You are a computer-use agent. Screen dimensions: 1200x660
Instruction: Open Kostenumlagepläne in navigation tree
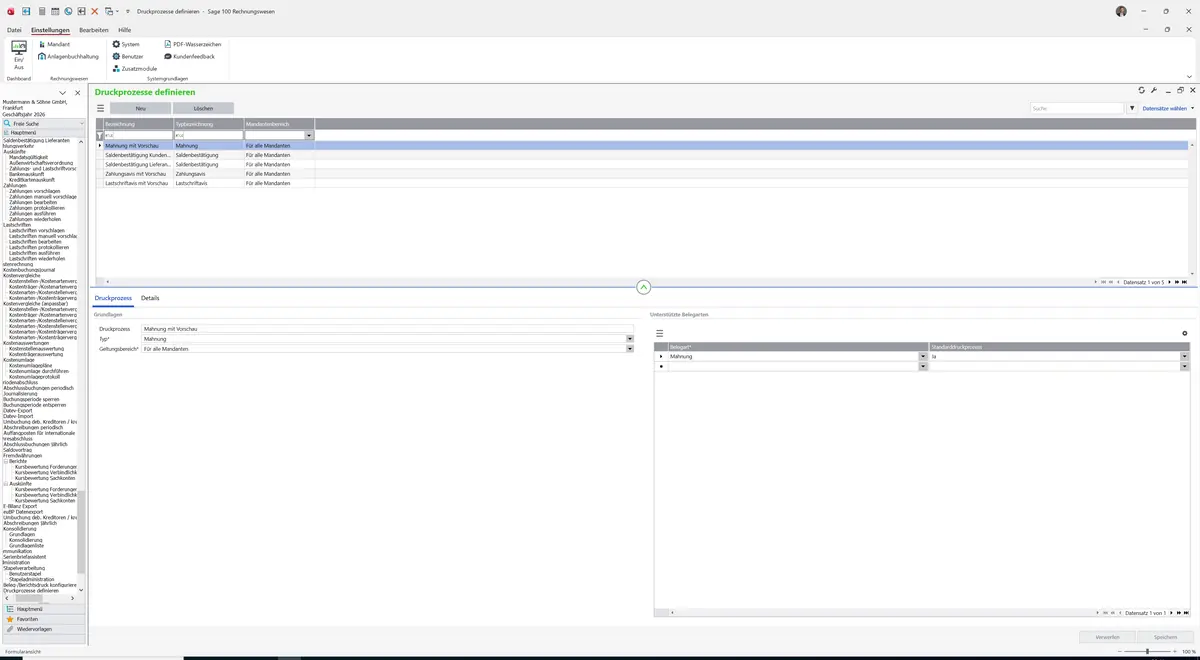point(30,366)
